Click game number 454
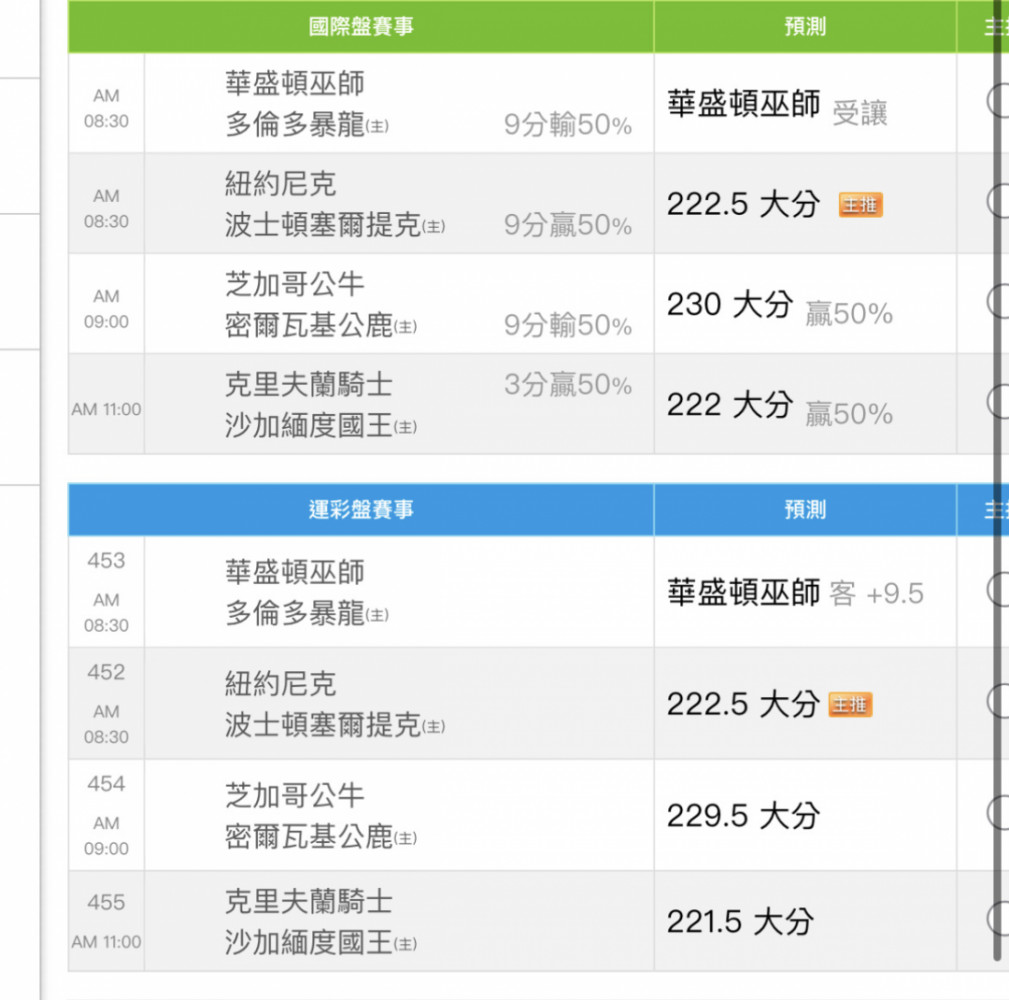 pyautogui.click(x=106, y=784)
